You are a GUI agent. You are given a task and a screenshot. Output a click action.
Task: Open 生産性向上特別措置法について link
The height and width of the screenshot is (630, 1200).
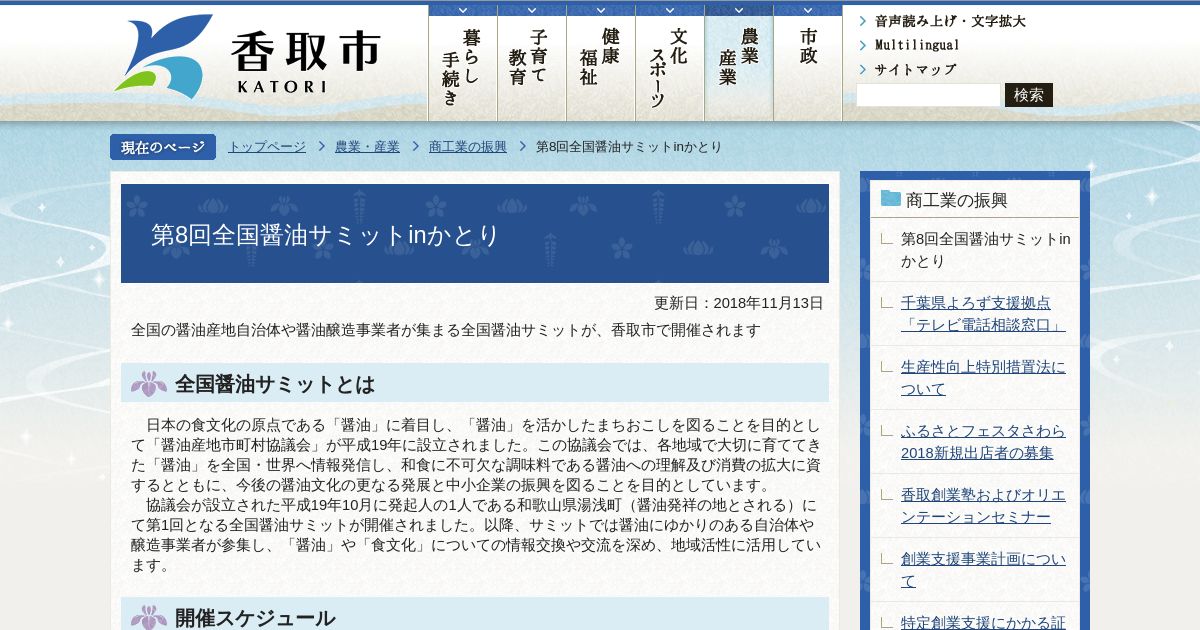point(983,378)
